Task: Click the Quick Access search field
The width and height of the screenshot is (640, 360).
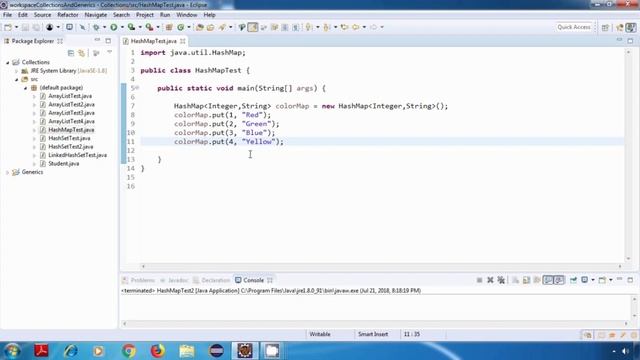Action: click(x=574, y=27)
